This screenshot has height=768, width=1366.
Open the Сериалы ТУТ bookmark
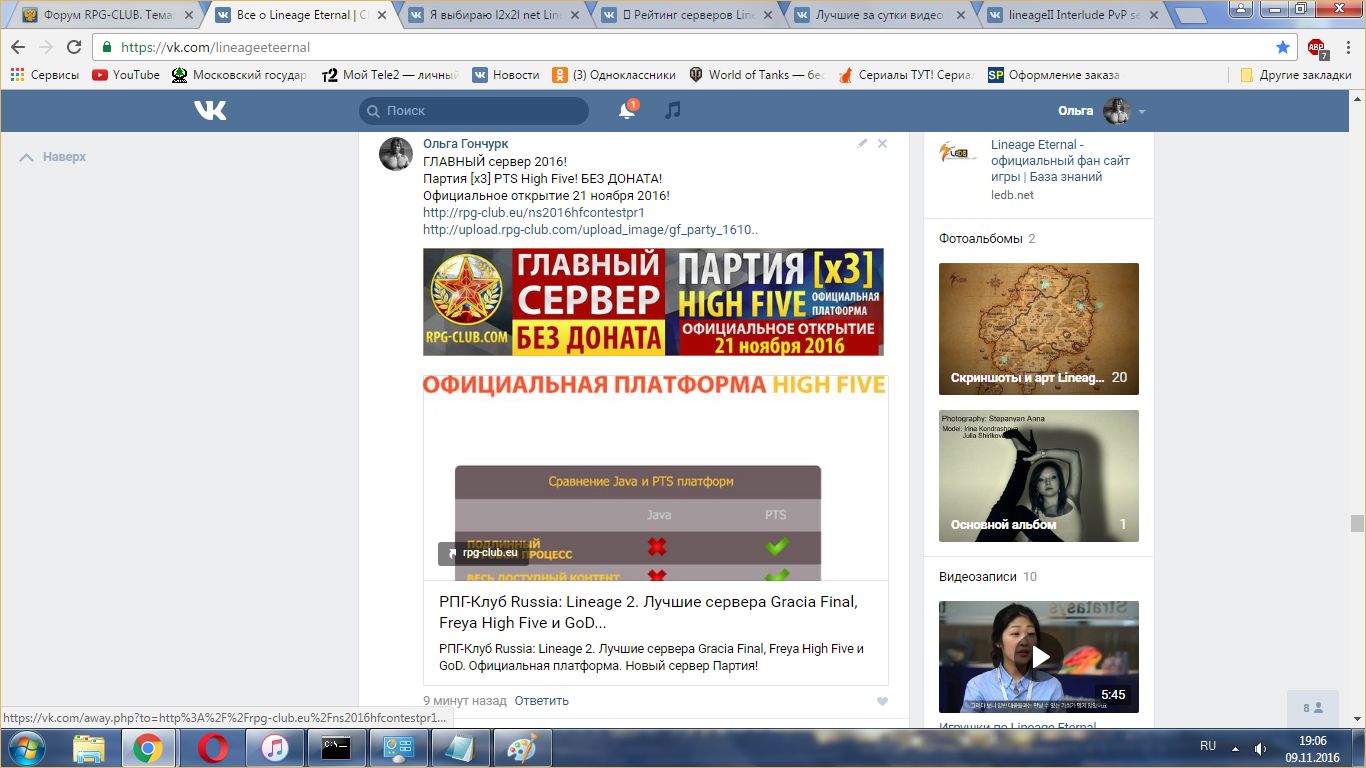point(906,75)
